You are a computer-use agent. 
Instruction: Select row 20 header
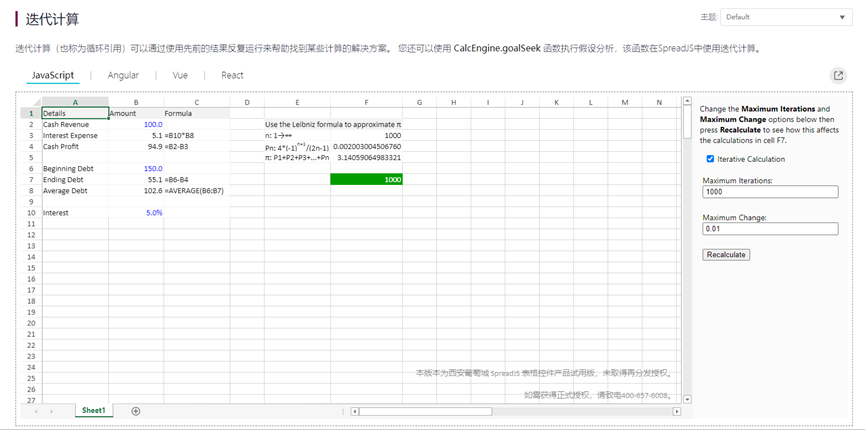[x=31, y=323]
